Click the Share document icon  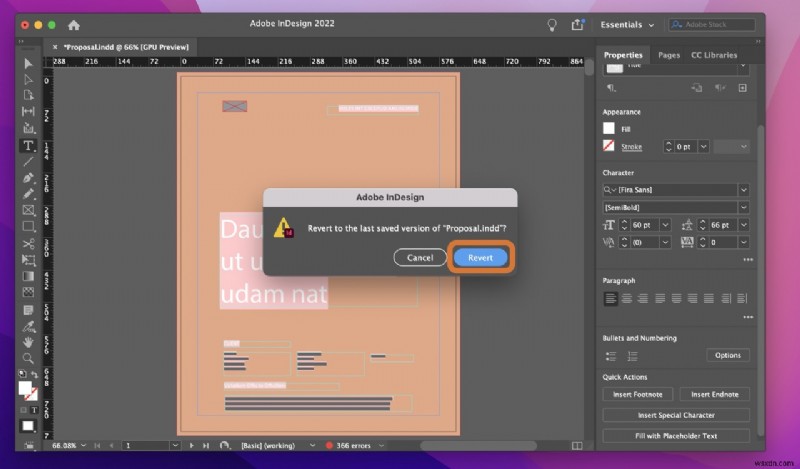pos(577,24)
